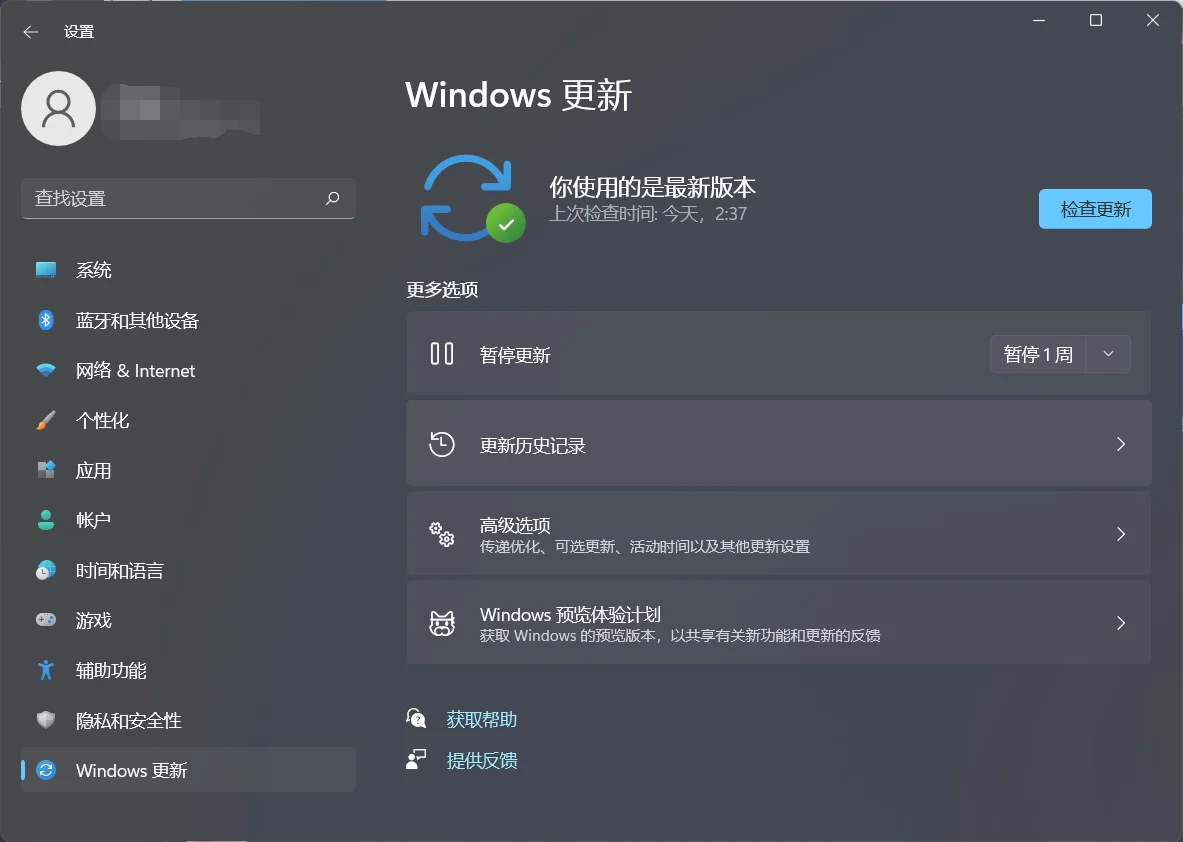Click the Wi-Fi network icon
The image size is (1183, 842).
click(x=46, y=370)
